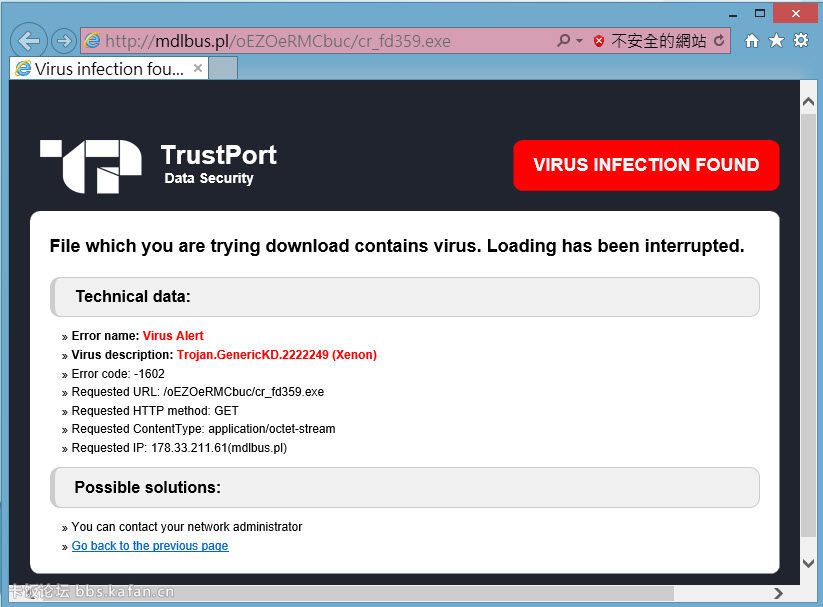Click the 'Virus Alert' error name text
823x607 pixels.
point(173,336)
